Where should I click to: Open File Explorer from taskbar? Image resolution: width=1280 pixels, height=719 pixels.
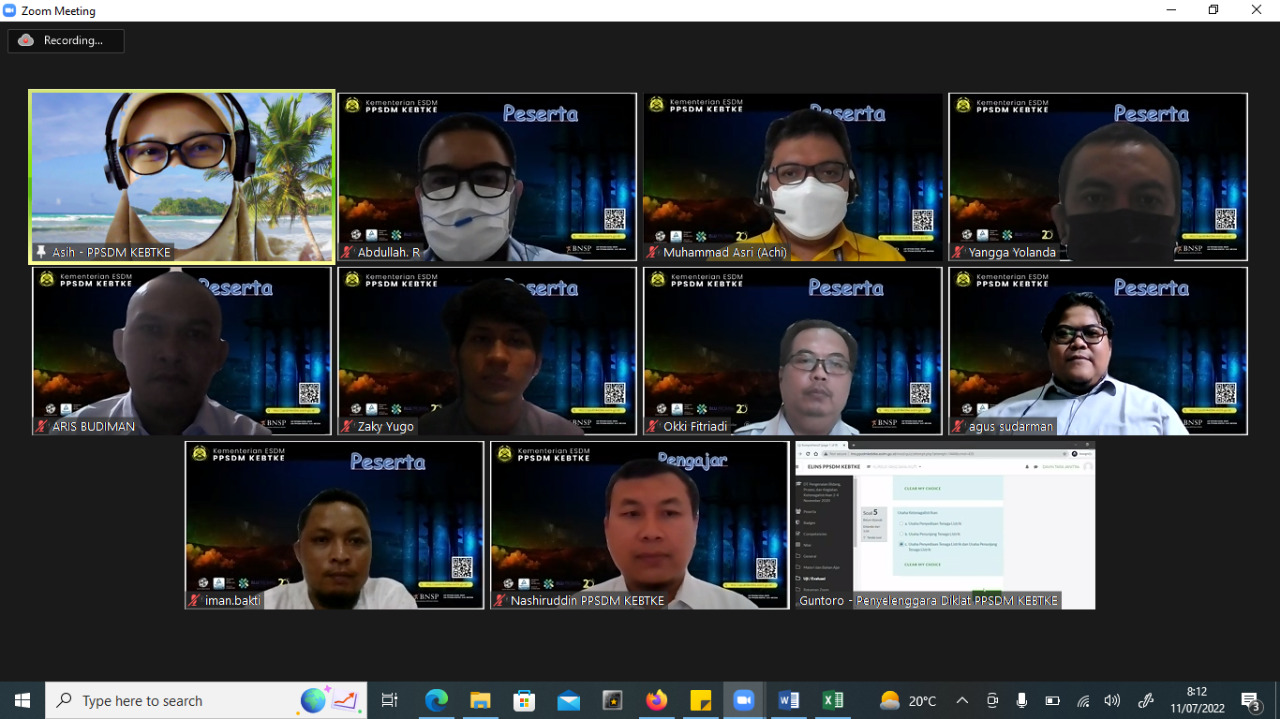pyautogui.click(x=480, y=700)
